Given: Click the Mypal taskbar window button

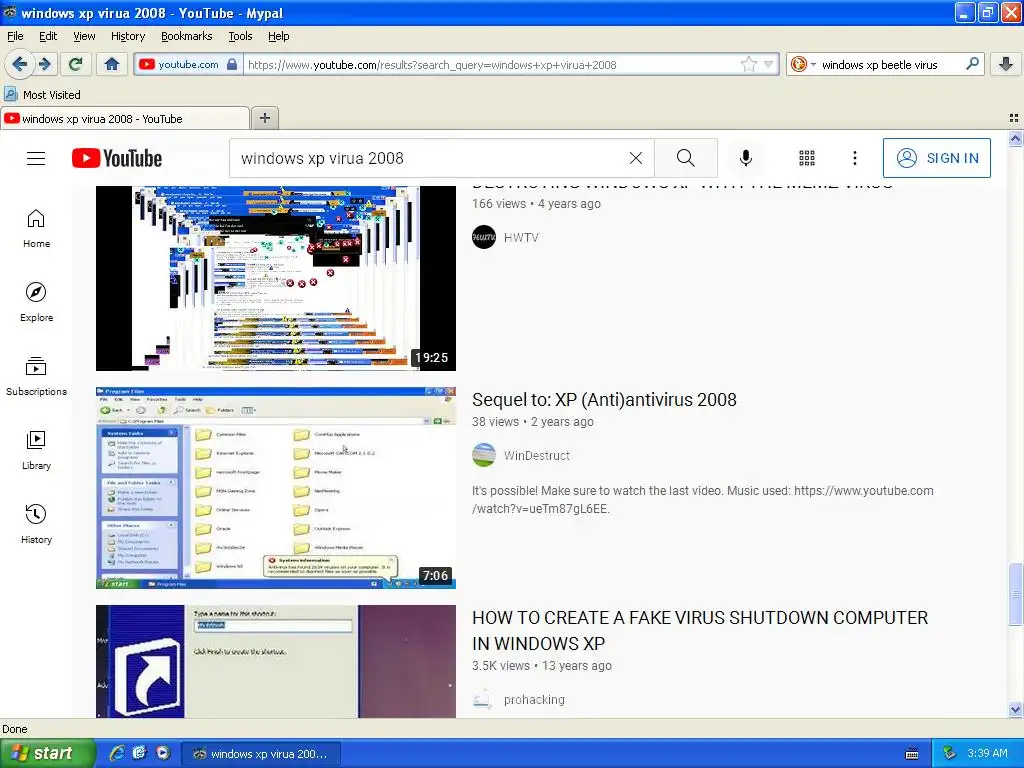Looking at the screenshot, I should point(260,754).
